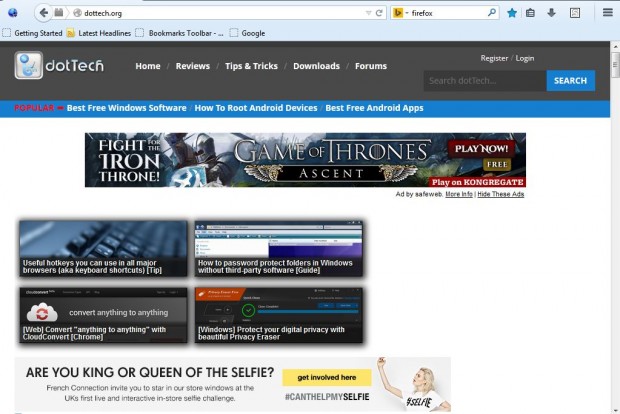Image resolution: width=620 pixels, height=414 pixels.
Task: Click the scrollbar up arrow
Action: 615,47
